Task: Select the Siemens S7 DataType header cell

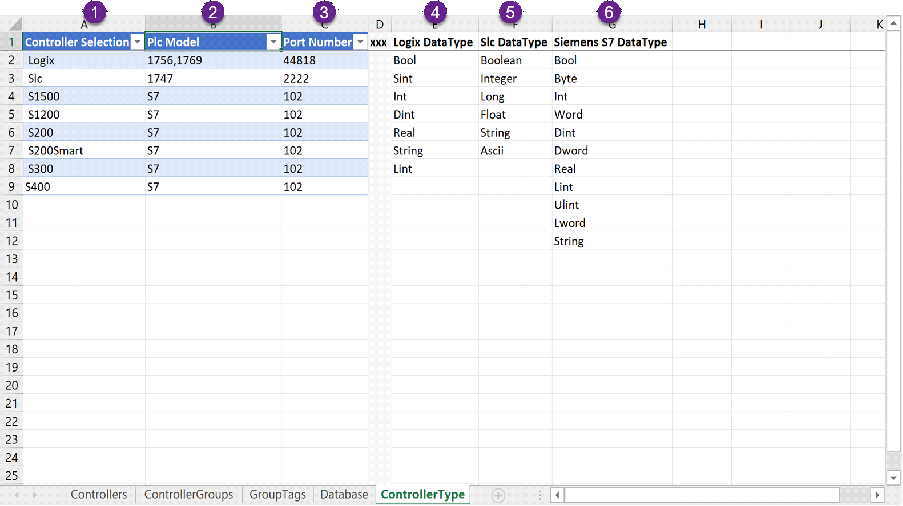Action: pos(612,42)
